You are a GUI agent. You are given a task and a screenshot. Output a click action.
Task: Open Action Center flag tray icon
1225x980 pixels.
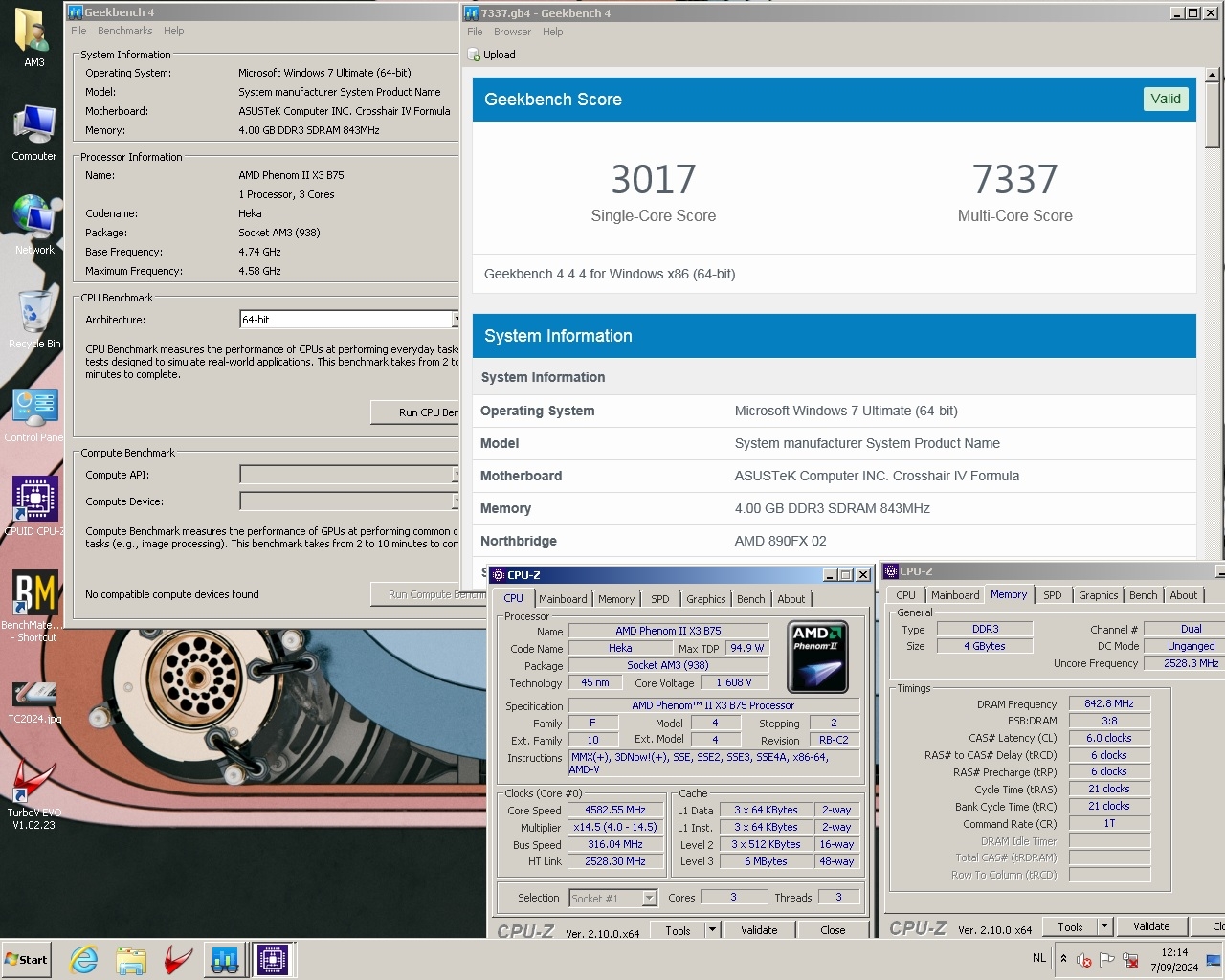pos(1106,959)
